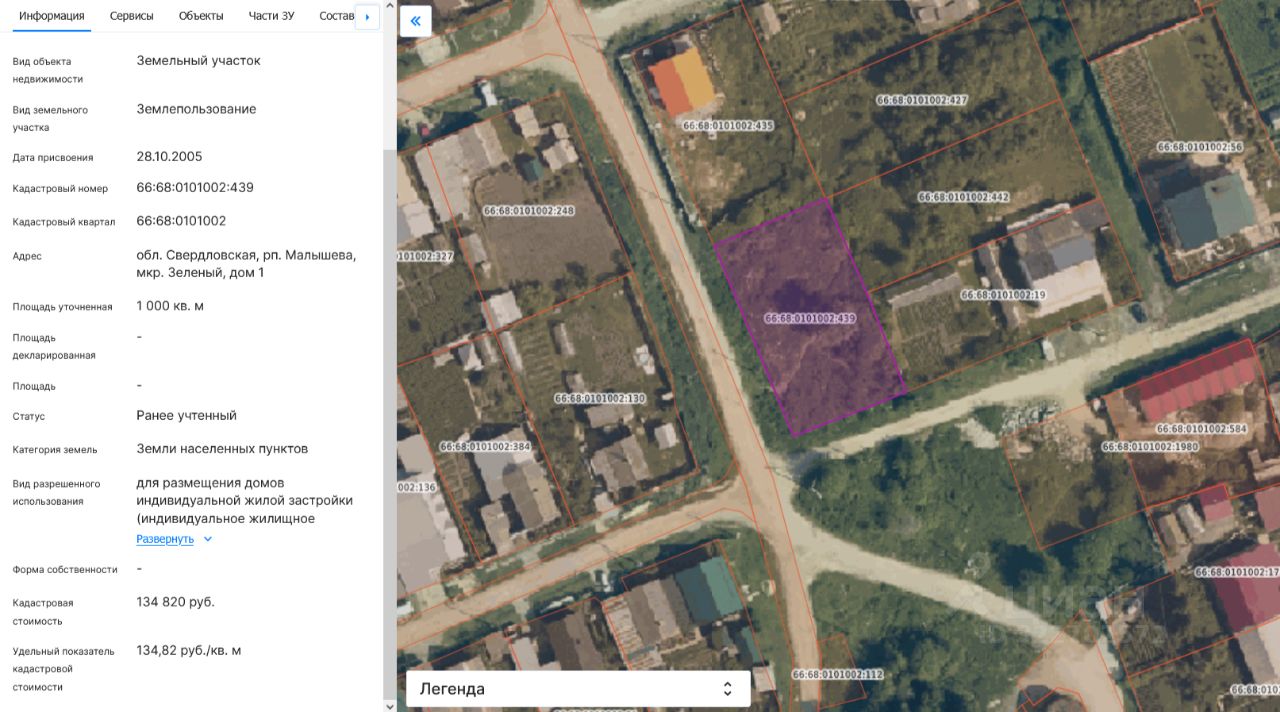Click the value Земельный участок

(198, 60)
